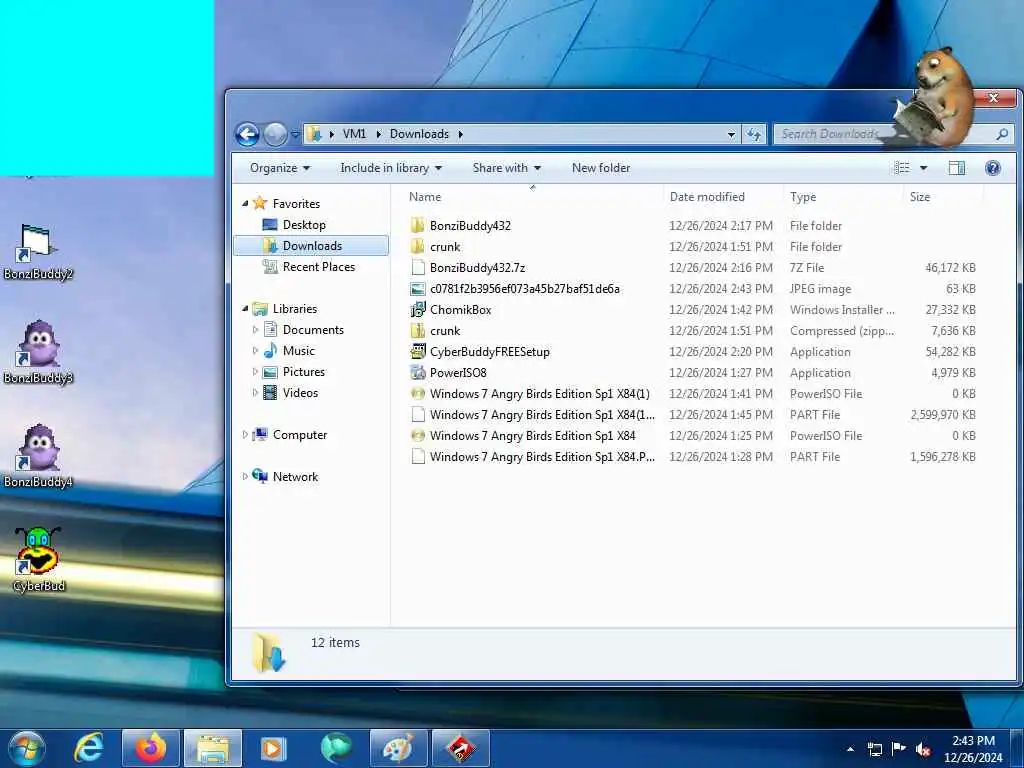Screen dimensions: 1024x768
Task: Open Recent Places in the navigation pane
Action: [x=318, y=266]
